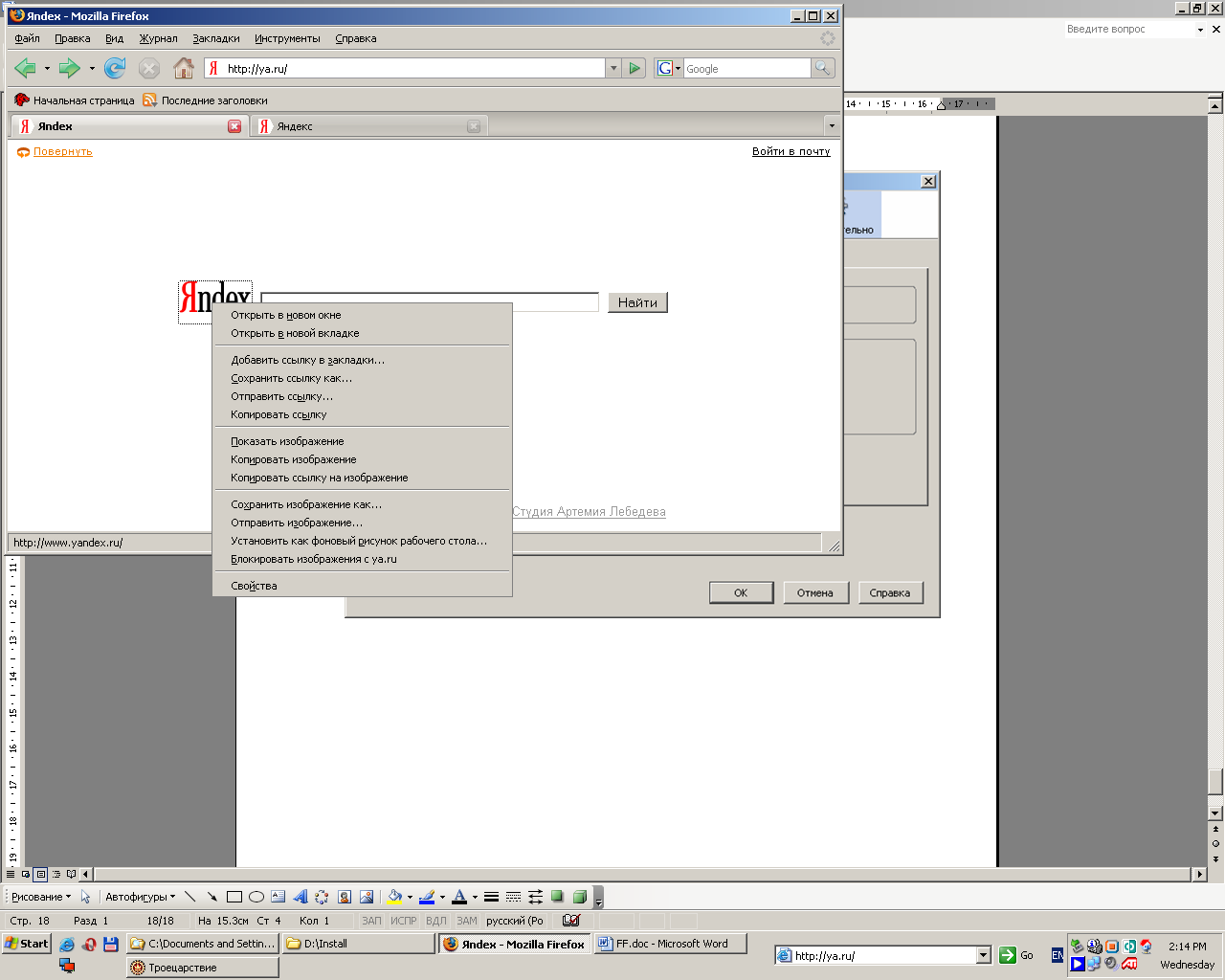Open the Инструменты menu in Firefox
Screen dimensions: 1225x980
(287, 38)
